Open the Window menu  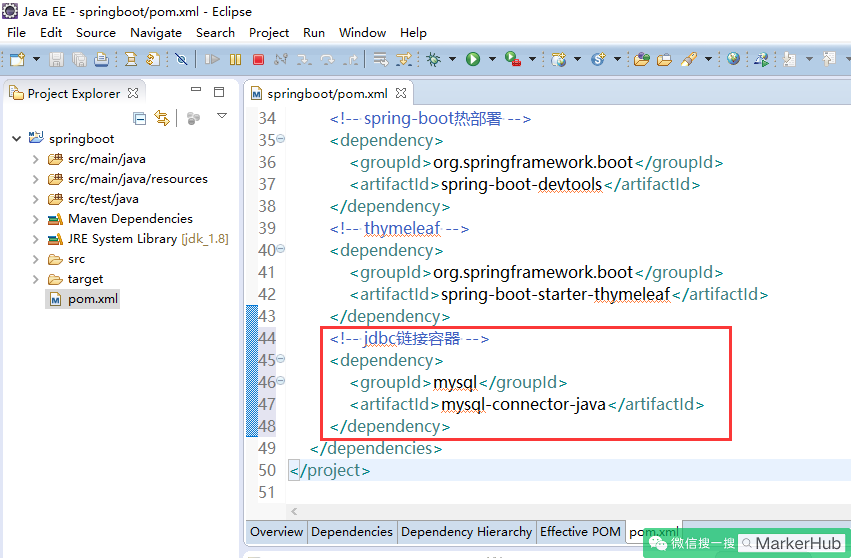362,33
